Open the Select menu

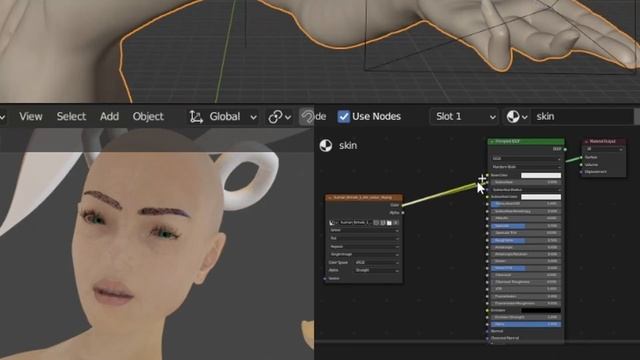pyautogui.click(x=71, y=116)
